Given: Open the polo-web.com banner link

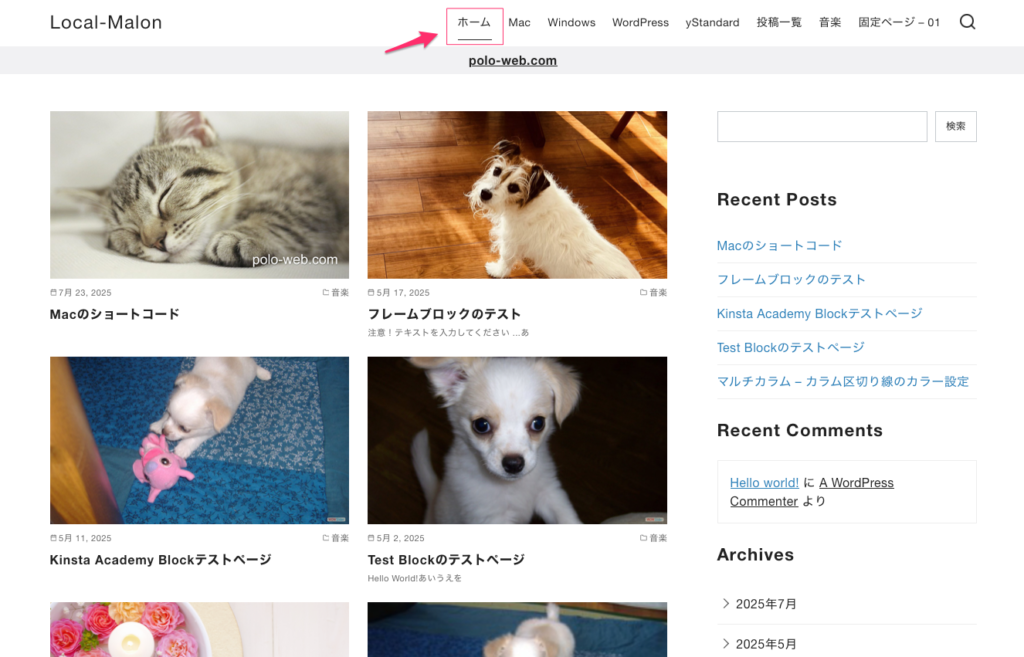Looking at the screenshot, I should pyautogui.click(x=512, y=60).
